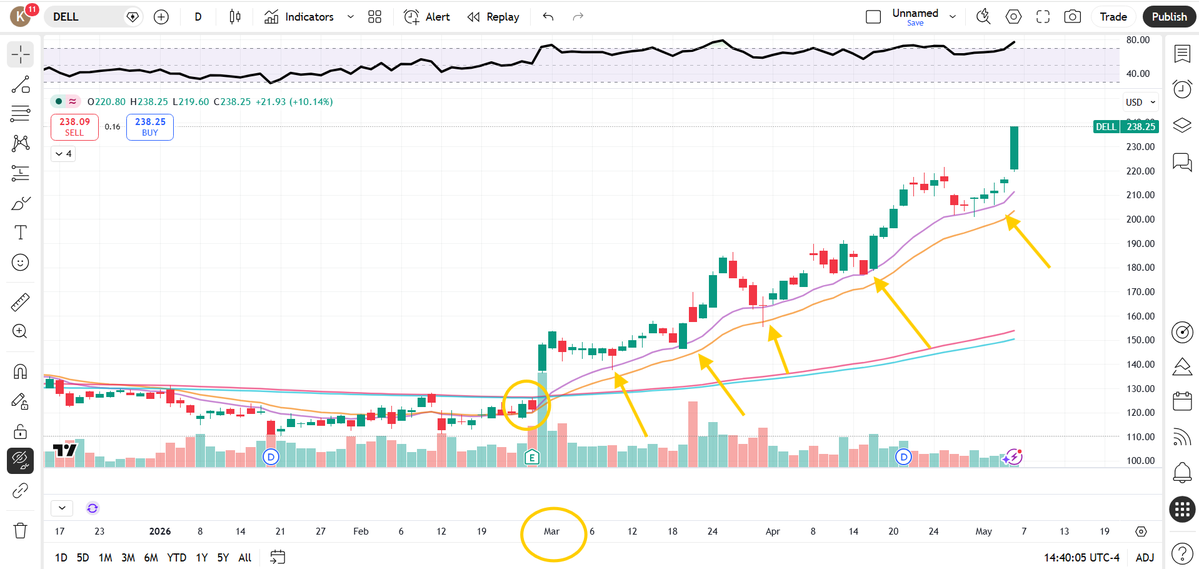Select the 3M time range

tap(128, 558)
